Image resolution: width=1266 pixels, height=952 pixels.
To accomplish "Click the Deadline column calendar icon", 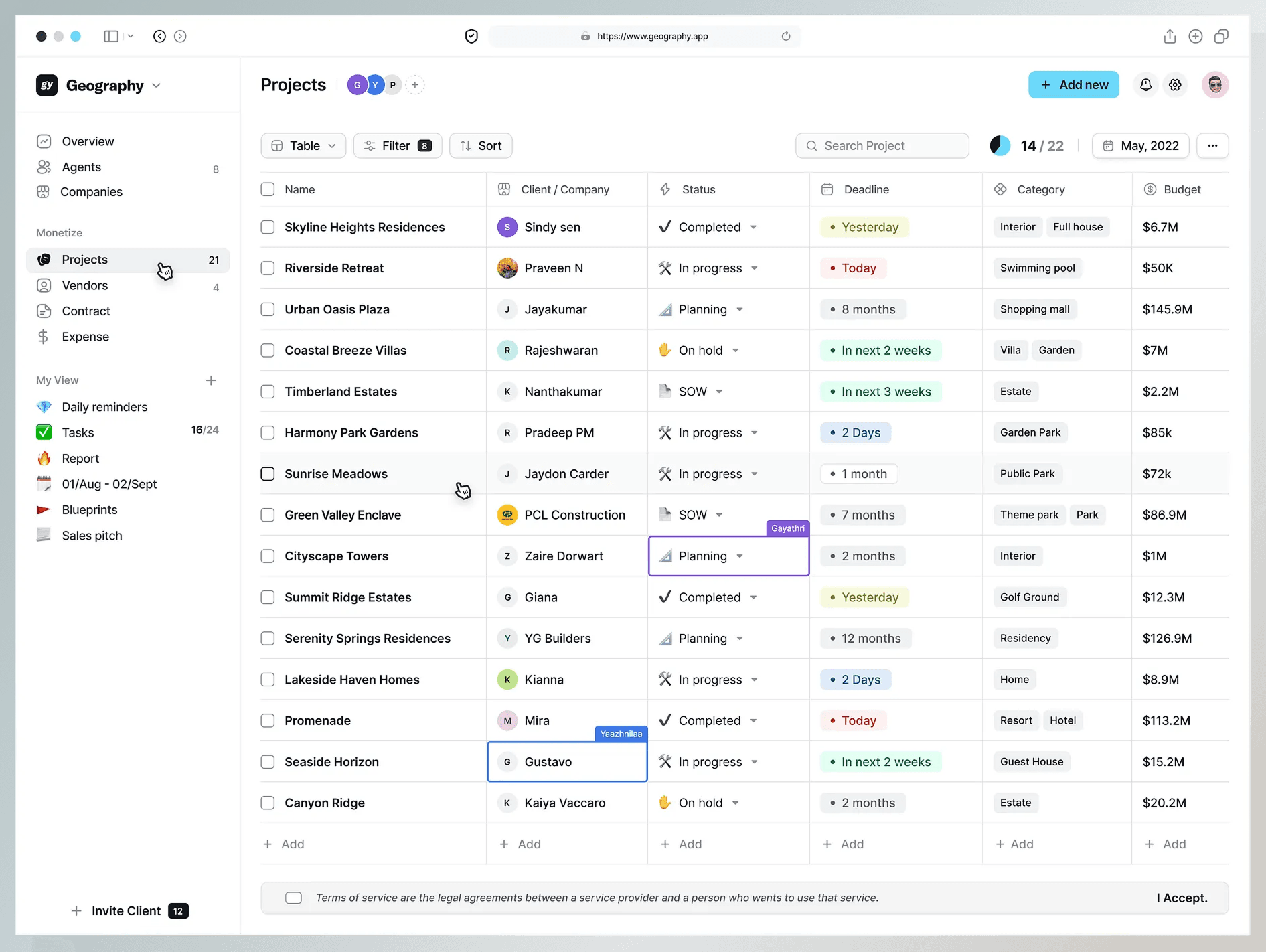I will pyautogui.click(x=827, y=189).
